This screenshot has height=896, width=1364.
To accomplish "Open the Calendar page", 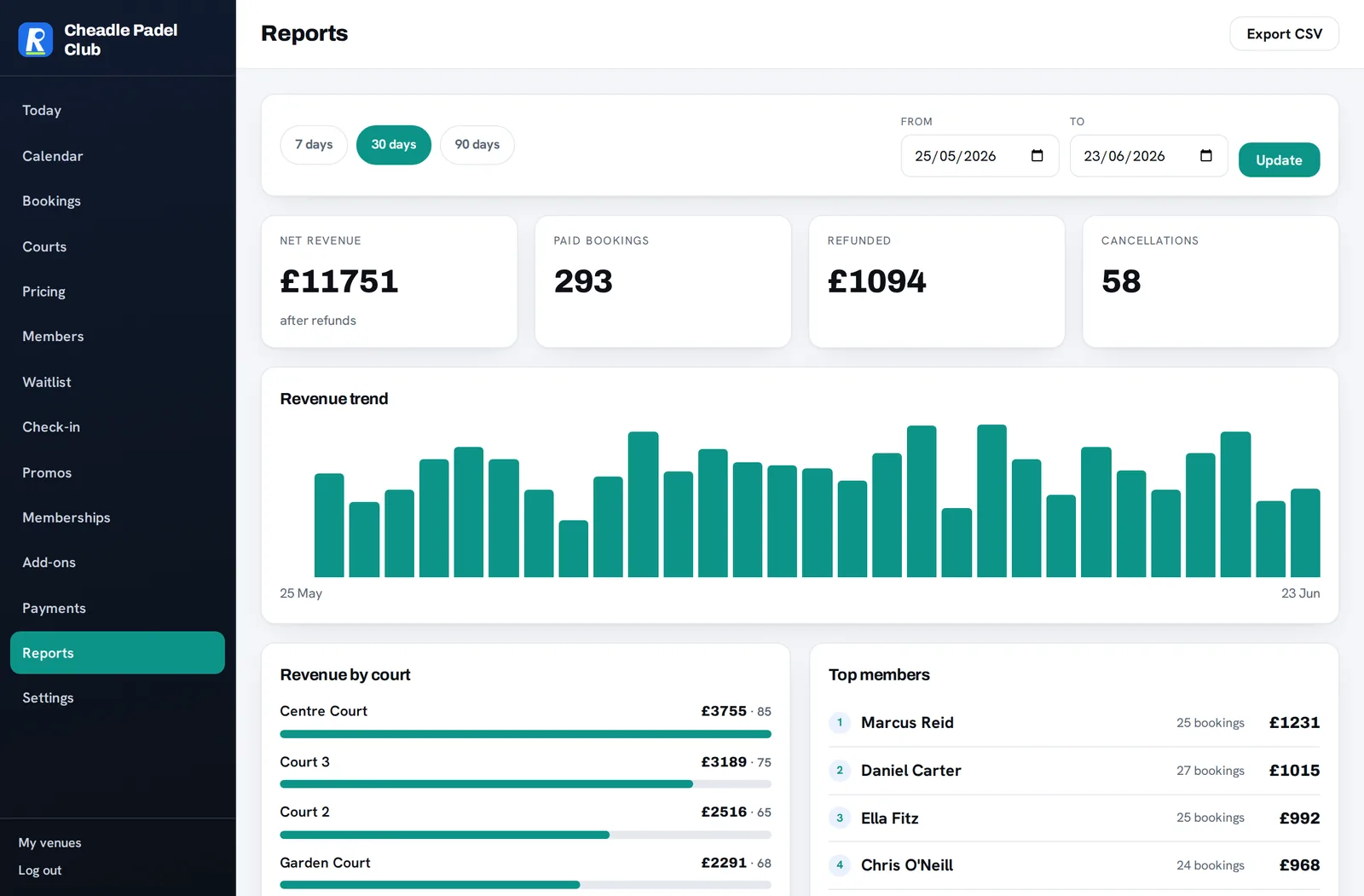I will (118, 156).
